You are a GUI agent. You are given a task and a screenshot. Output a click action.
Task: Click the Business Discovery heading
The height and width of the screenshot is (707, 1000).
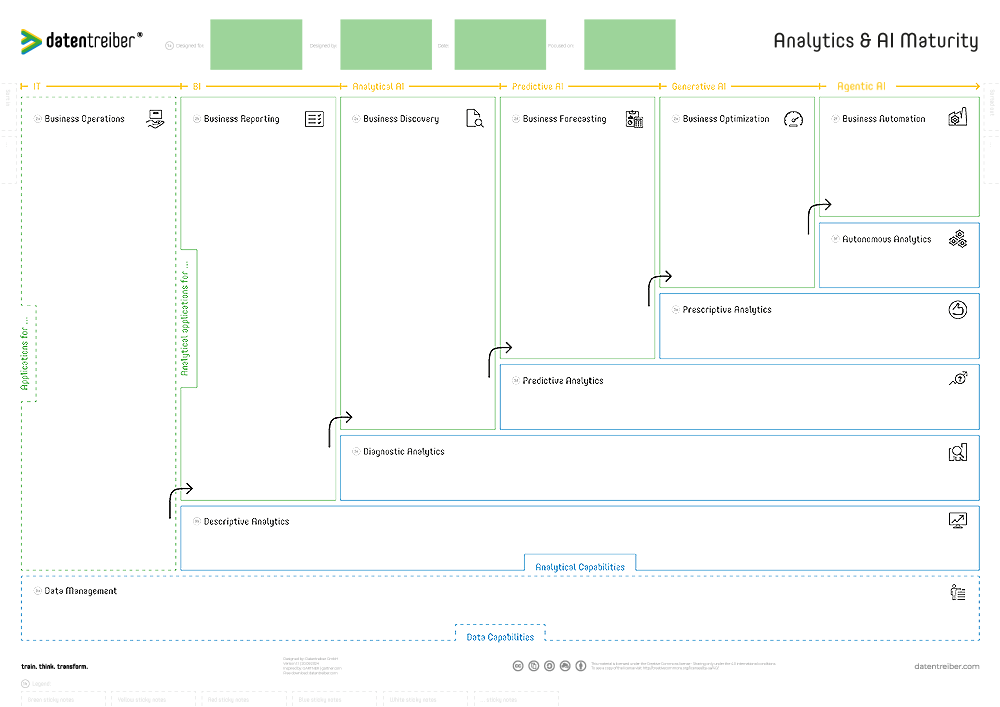[x=401, y=119]
